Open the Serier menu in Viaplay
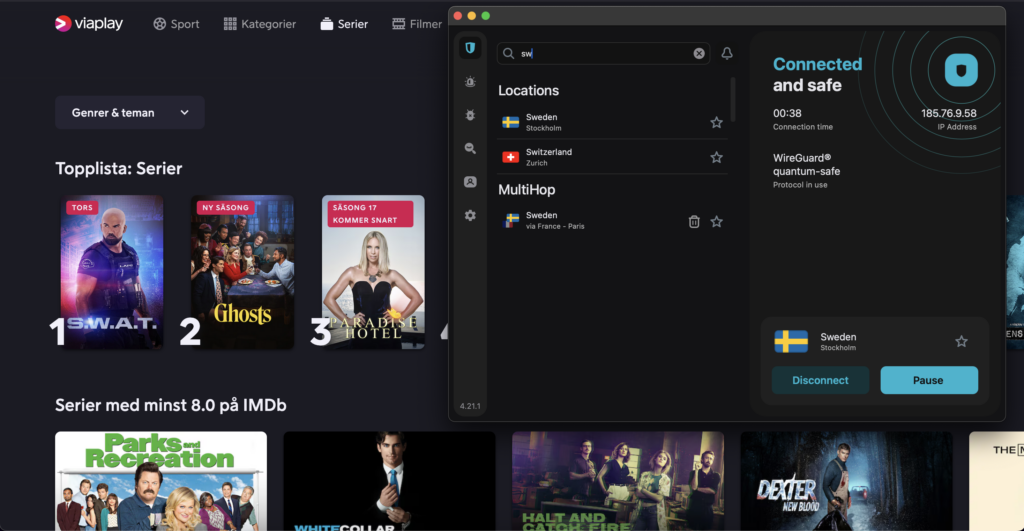1024x531 pixels. coord(344,24)
